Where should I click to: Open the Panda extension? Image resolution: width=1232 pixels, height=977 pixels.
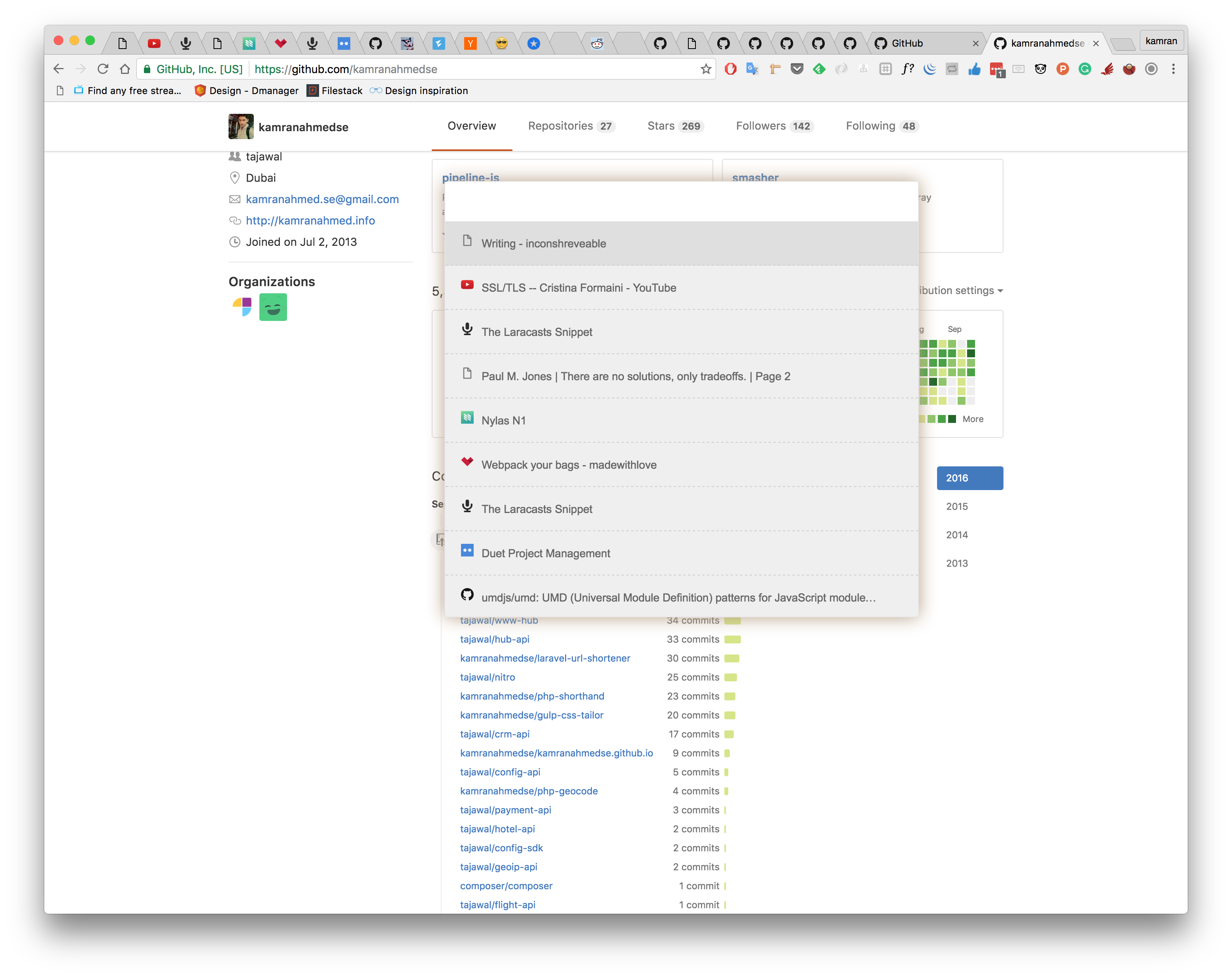click(1041, 68)
